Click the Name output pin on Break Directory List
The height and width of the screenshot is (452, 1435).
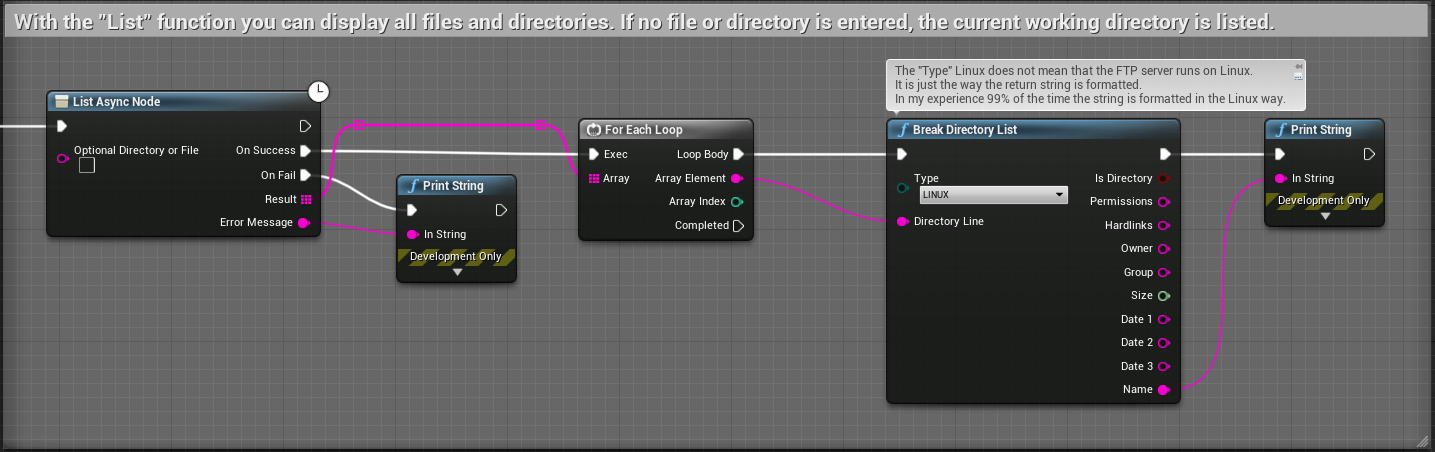pyautogui.click(x=1163, y=390)
